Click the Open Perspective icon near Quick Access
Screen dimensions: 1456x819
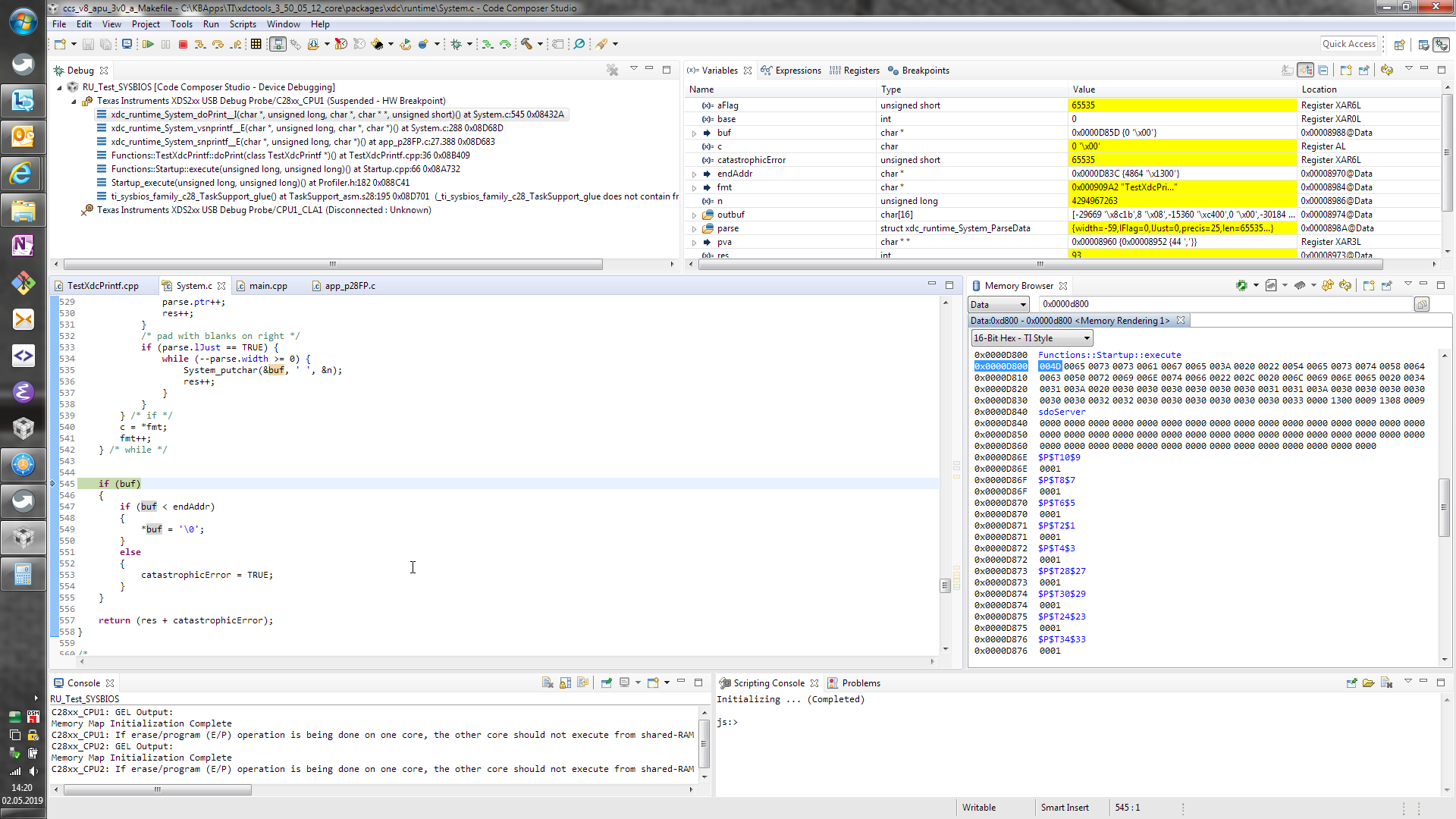click(1400, 45)
